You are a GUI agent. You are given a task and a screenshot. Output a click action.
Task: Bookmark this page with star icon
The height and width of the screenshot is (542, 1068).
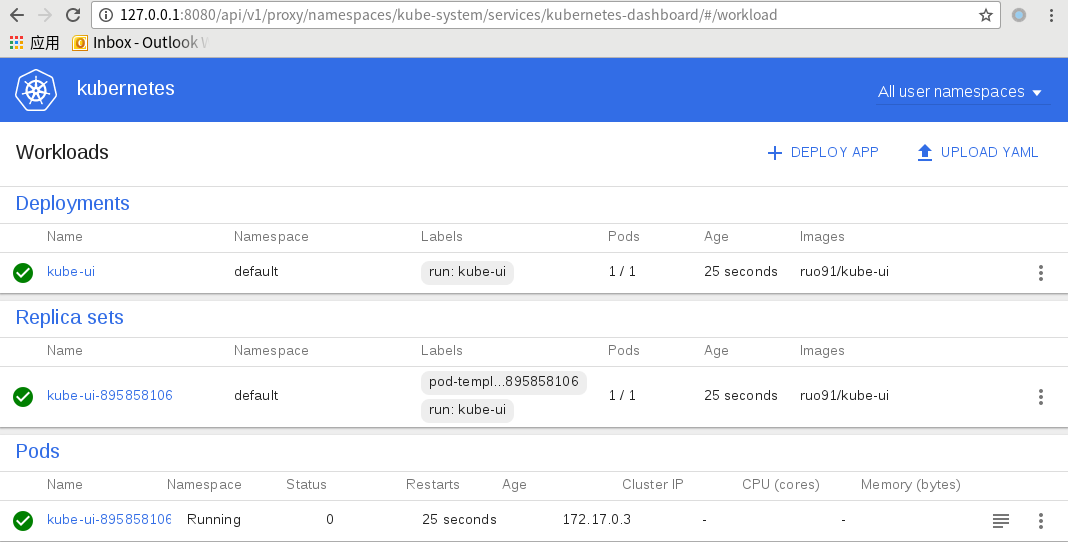coord(986,15)
